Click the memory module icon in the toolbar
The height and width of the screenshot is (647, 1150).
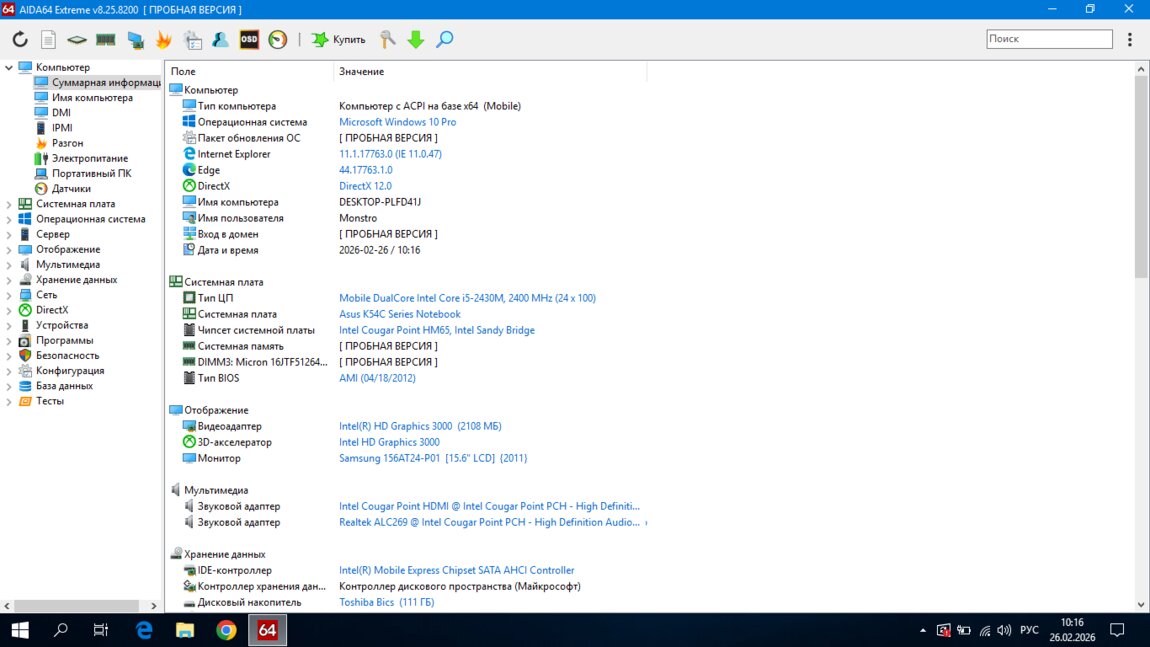coord(106,40)
